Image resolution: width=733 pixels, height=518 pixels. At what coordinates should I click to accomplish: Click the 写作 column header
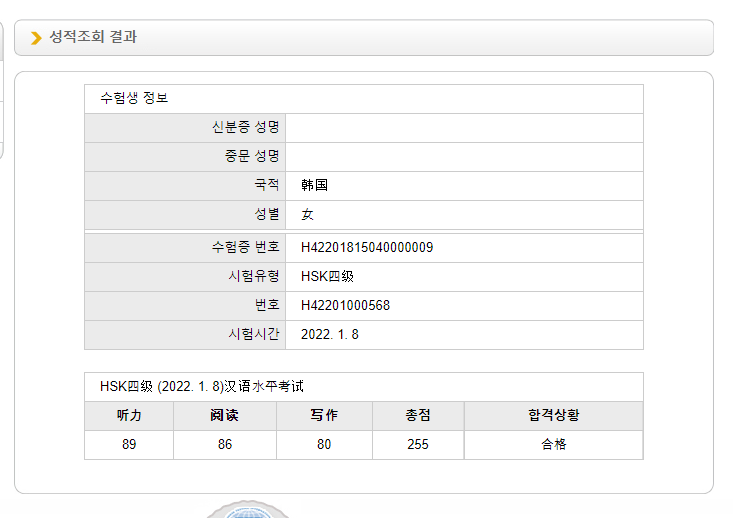[x=324, y=416]
